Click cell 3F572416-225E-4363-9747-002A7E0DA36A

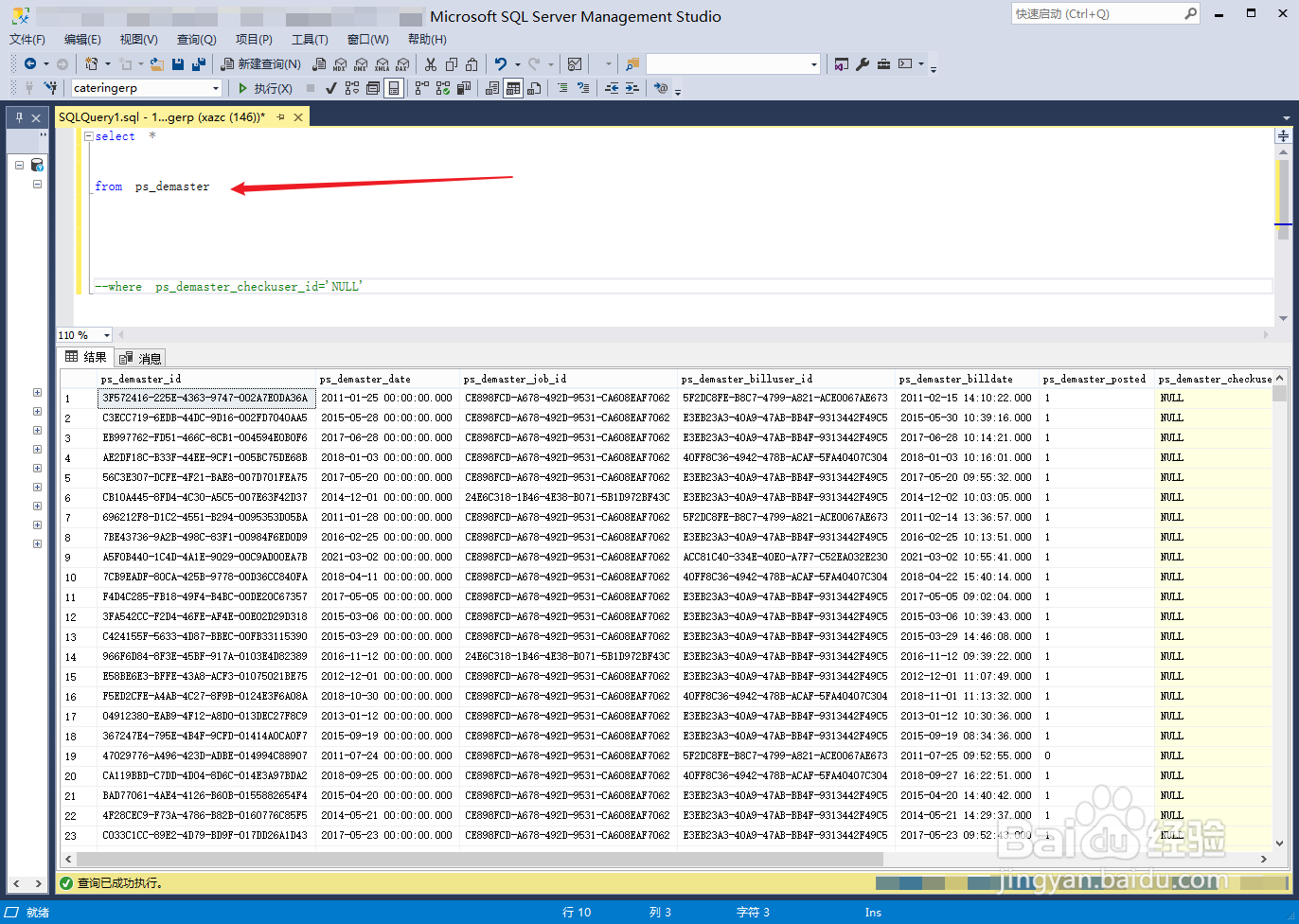click(x=205, y=398)
